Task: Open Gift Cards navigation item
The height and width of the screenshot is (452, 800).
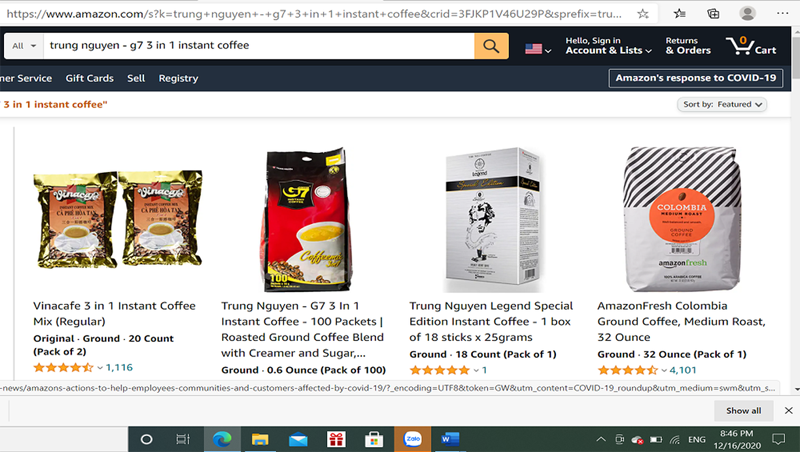Action: pyautogui.click(x=89, y=78)
